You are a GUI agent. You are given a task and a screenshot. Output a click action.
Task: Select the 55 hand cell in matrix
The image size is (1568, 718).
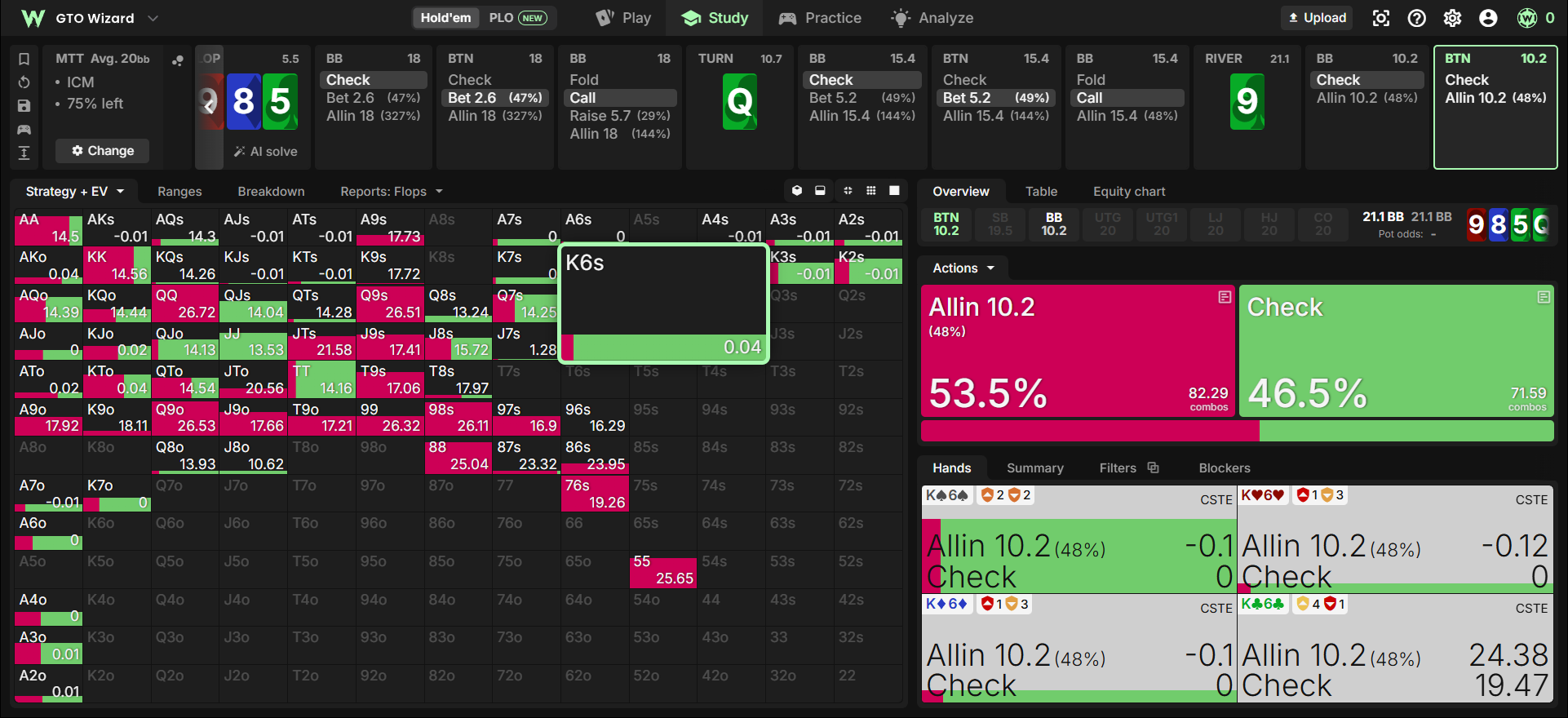[x=662, y=570]
